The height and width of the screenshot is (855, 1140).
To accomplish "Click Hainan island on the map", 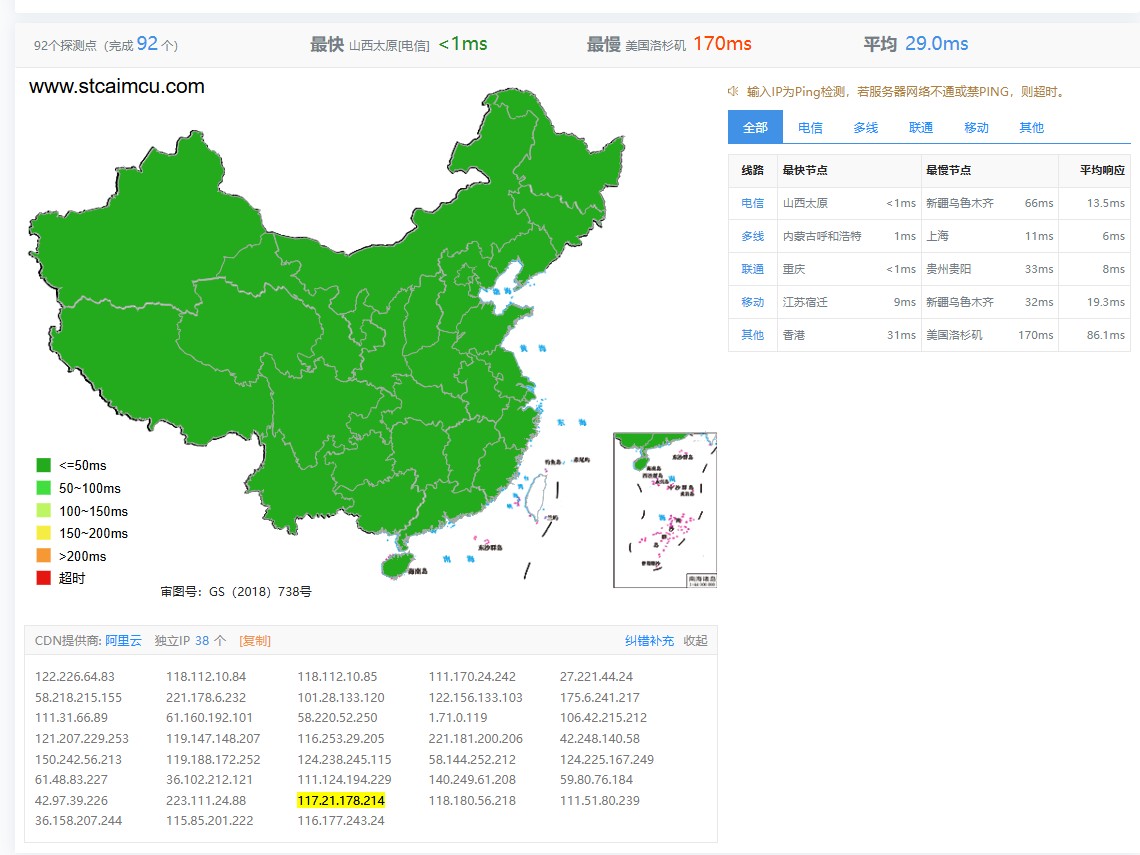I will [x=398, y=565].
